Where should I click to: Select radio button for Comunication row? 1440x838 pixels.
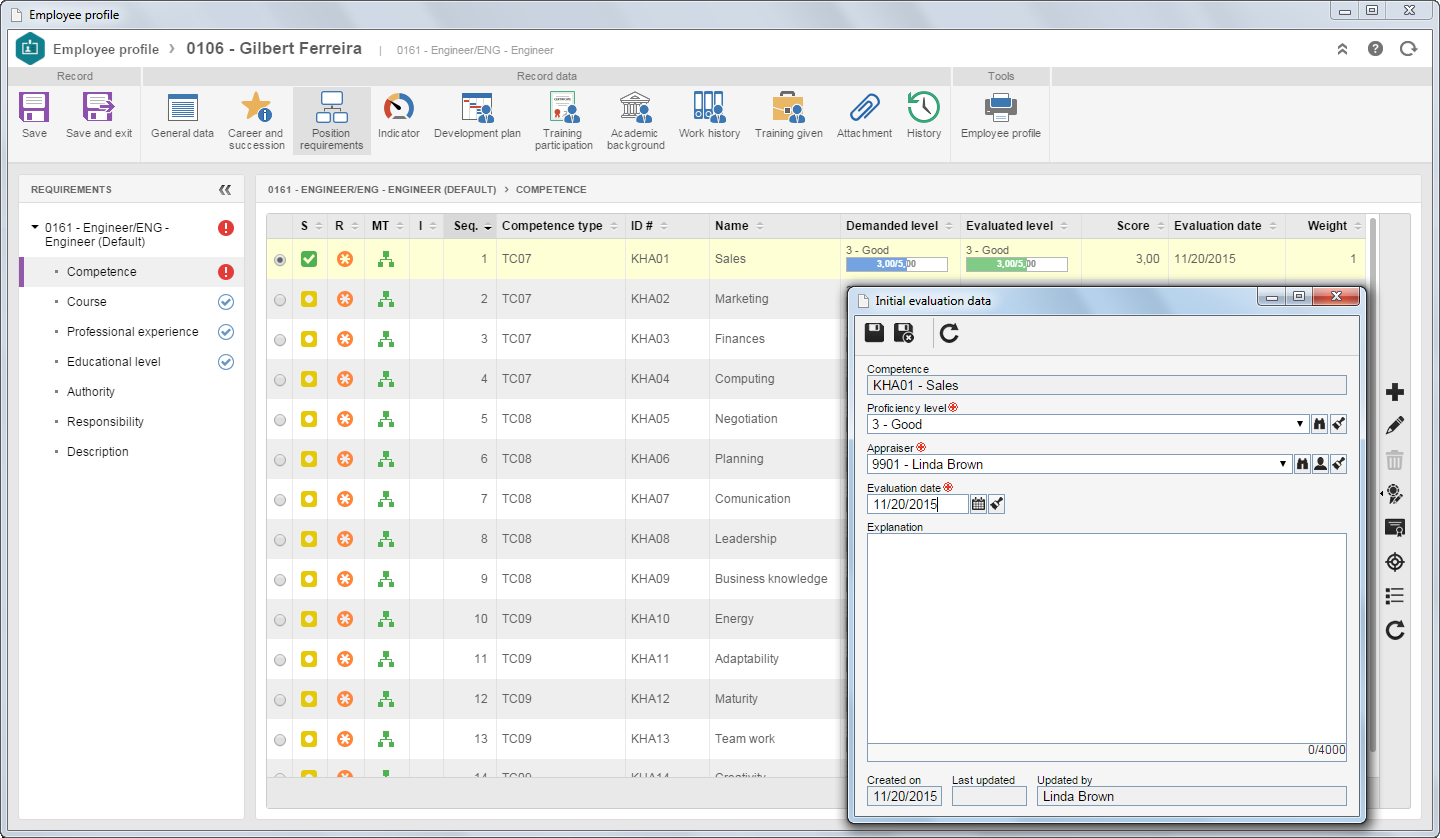(x=279, y=499)
